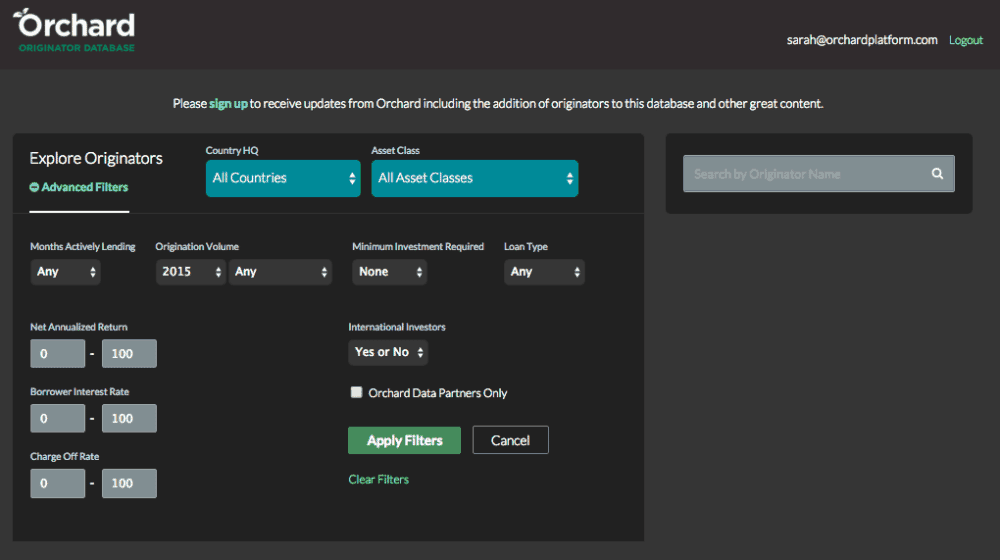Screen dimensions: 1000x560
Task: Open the Loan Type dropdown
Action: click(x=544, y=272)
